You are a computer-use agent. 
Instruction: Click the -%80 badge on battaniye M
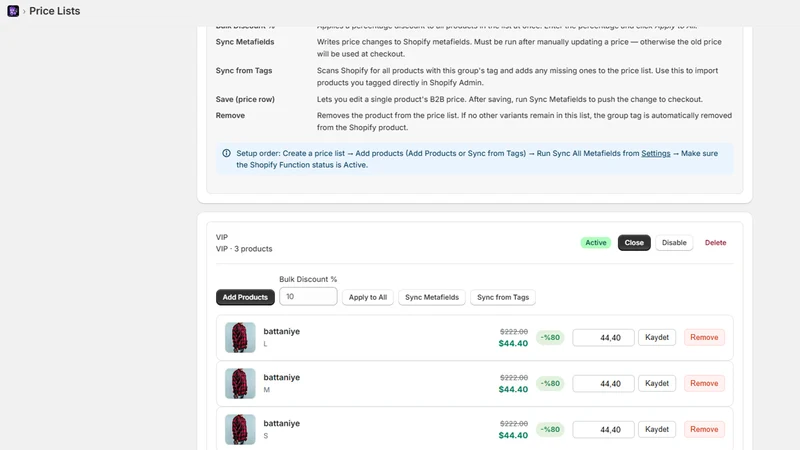coord(550,383)
